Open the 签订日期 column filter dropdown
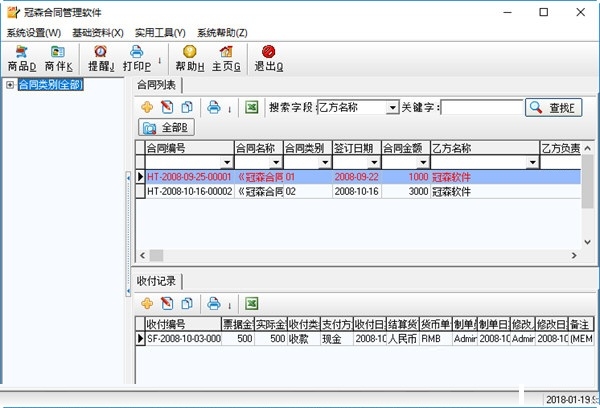The height and width of the screenshot is (408, 600). [x=374, y=163]
